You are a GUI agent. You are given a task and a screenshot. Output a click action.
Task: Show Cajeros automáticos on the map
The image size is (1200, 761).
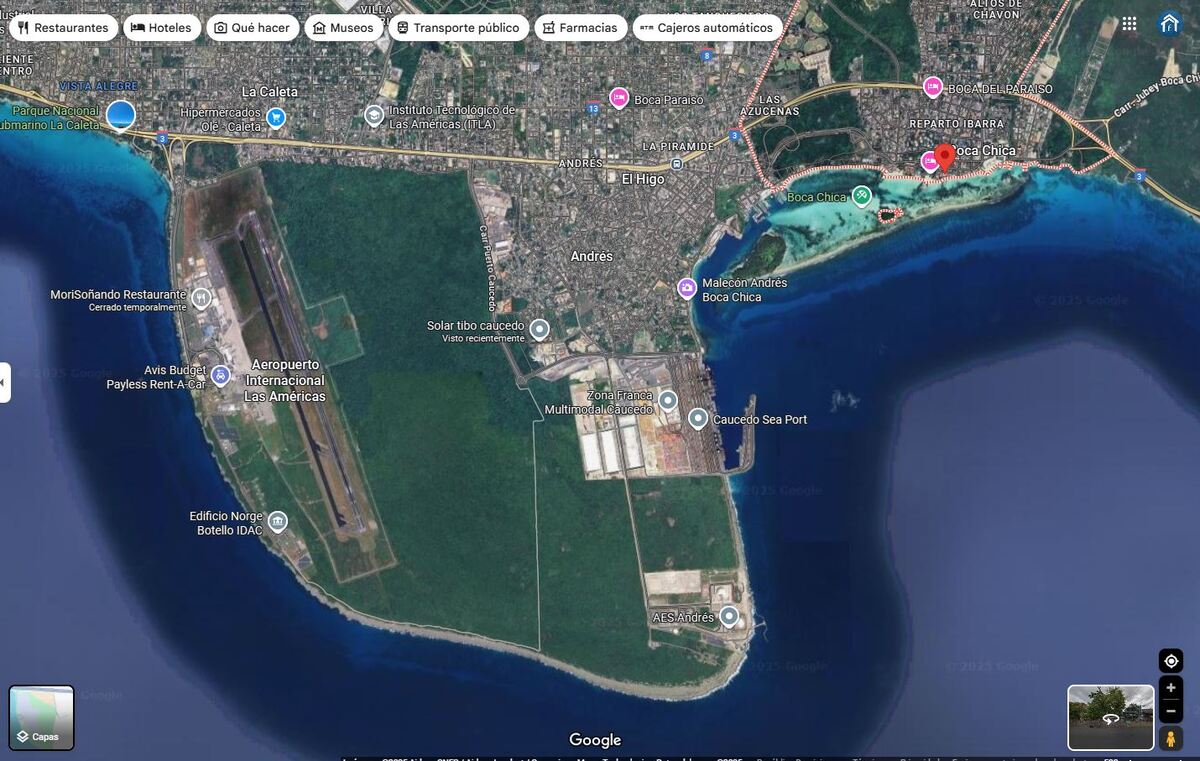coord(707,28)
